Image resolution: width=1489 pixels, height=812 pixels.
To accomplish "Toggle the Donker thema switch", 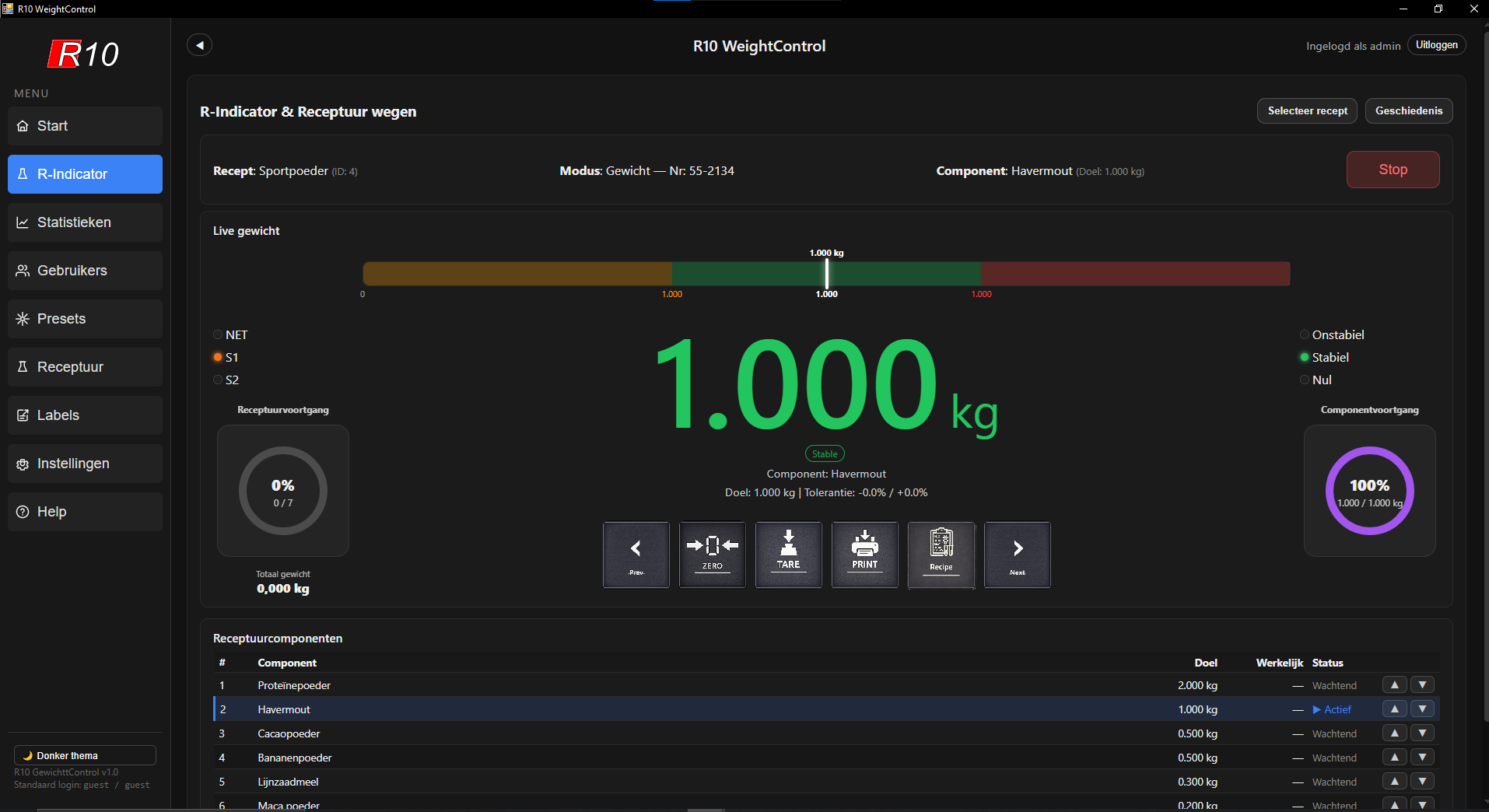I will [85, 755].
